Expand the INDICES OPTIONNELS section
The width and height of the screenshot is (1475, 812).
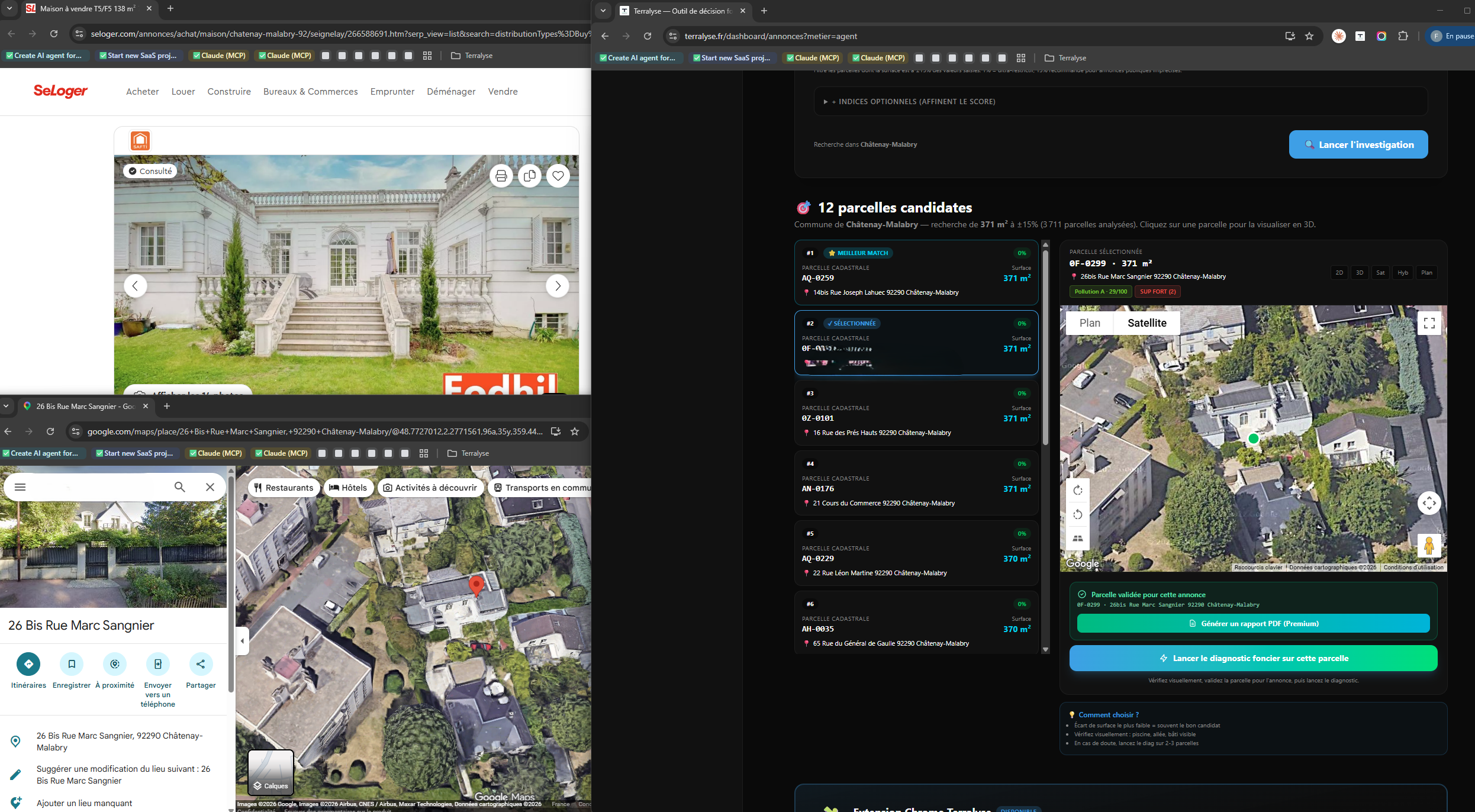point(1121,102)
